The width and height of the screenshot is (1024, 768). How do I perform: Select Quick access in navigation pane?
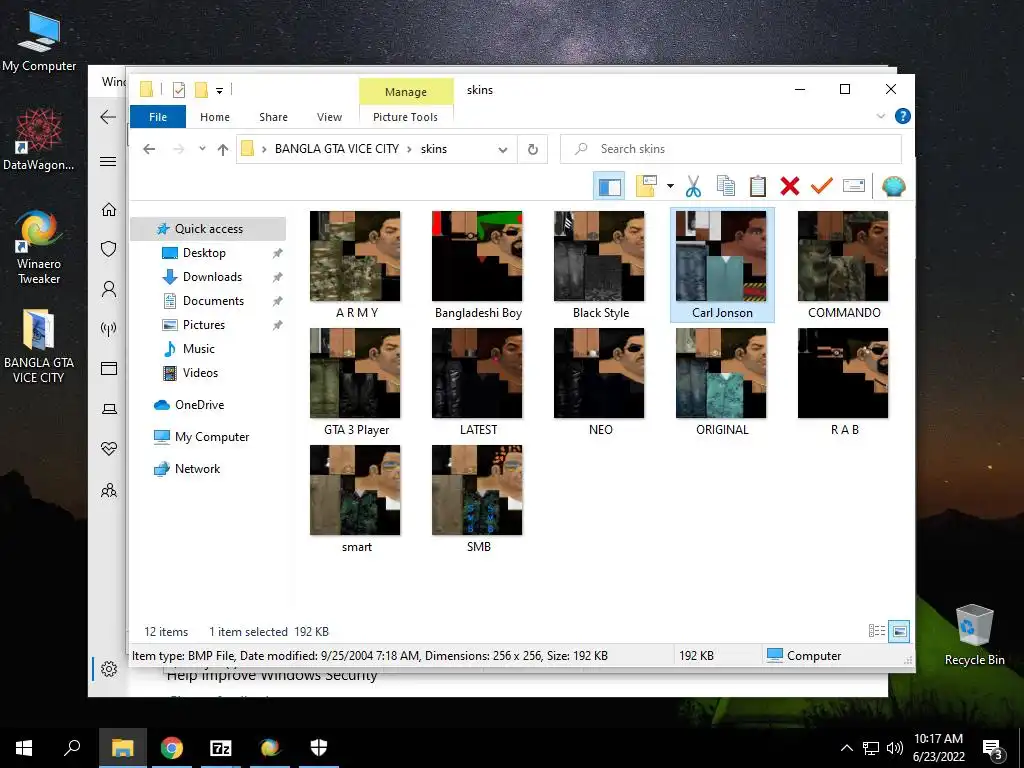click(208, 229)
